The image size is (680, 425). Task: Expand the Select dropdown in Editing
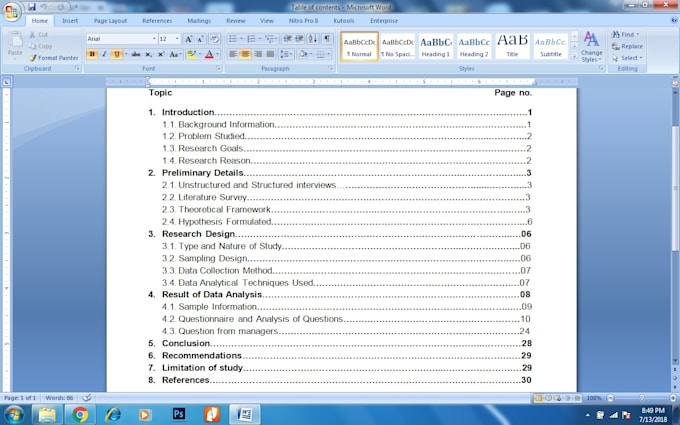point(630,58)
